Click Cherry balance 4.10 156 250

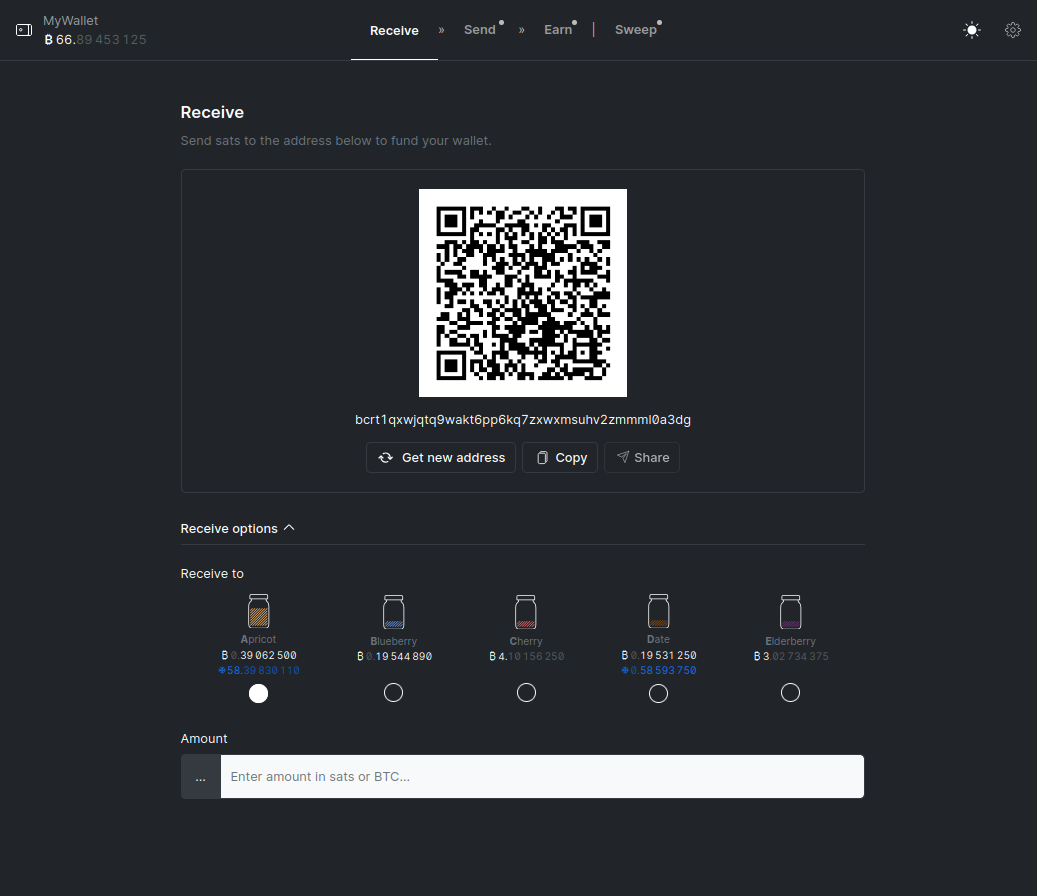click(x=526, y=657)
